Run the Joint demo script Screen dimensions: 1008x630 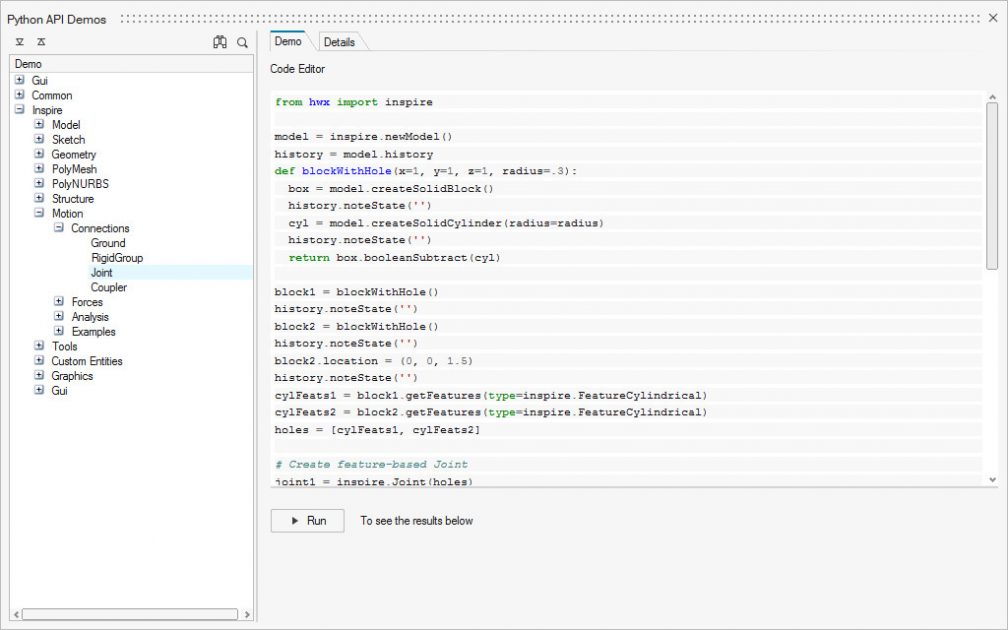tap(307, 520)
